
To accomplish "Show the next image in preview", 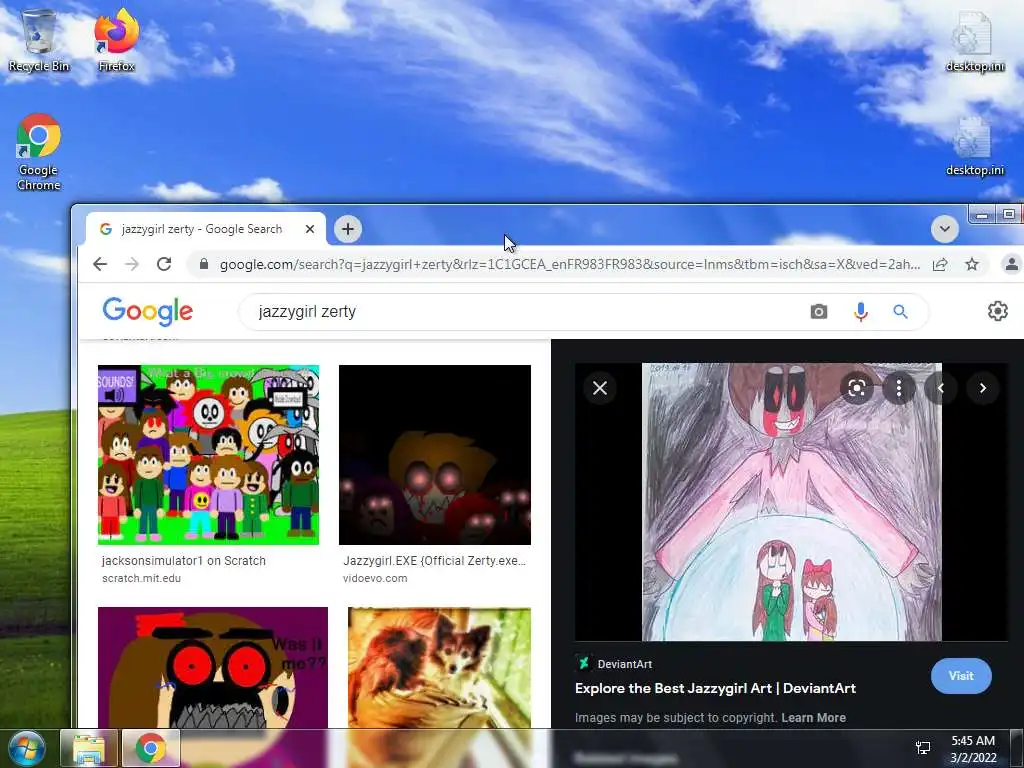I will click(x=982, y=388).
